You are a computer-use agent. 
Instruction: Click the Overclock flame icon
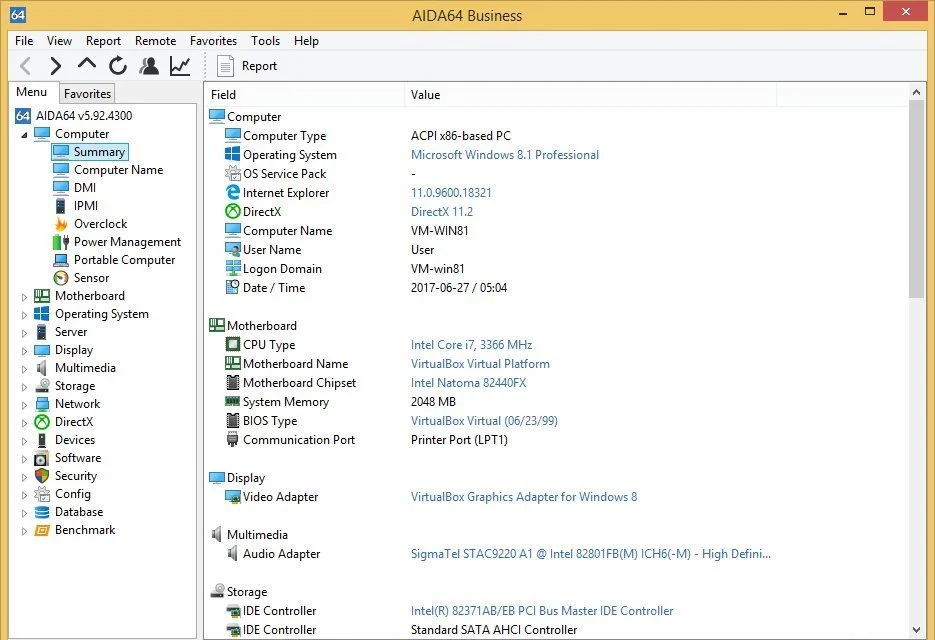(61, 224)
